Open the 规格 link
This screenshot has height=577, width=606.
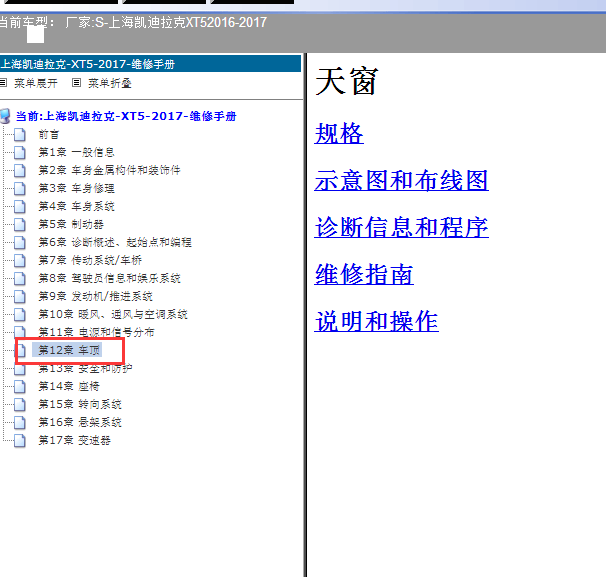click(339, 133)
